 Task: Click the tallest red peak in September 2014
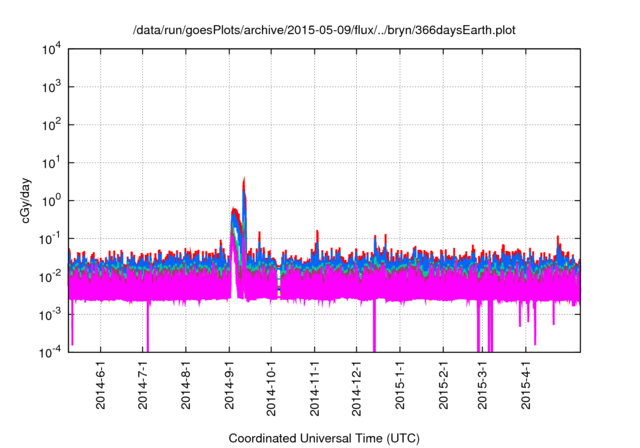click(x=244, y=181)
